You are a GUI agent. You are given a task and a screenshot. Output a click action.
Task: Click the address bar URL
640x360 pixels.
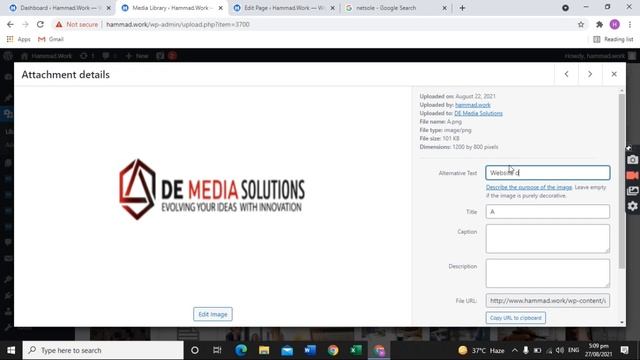[178, 24]
